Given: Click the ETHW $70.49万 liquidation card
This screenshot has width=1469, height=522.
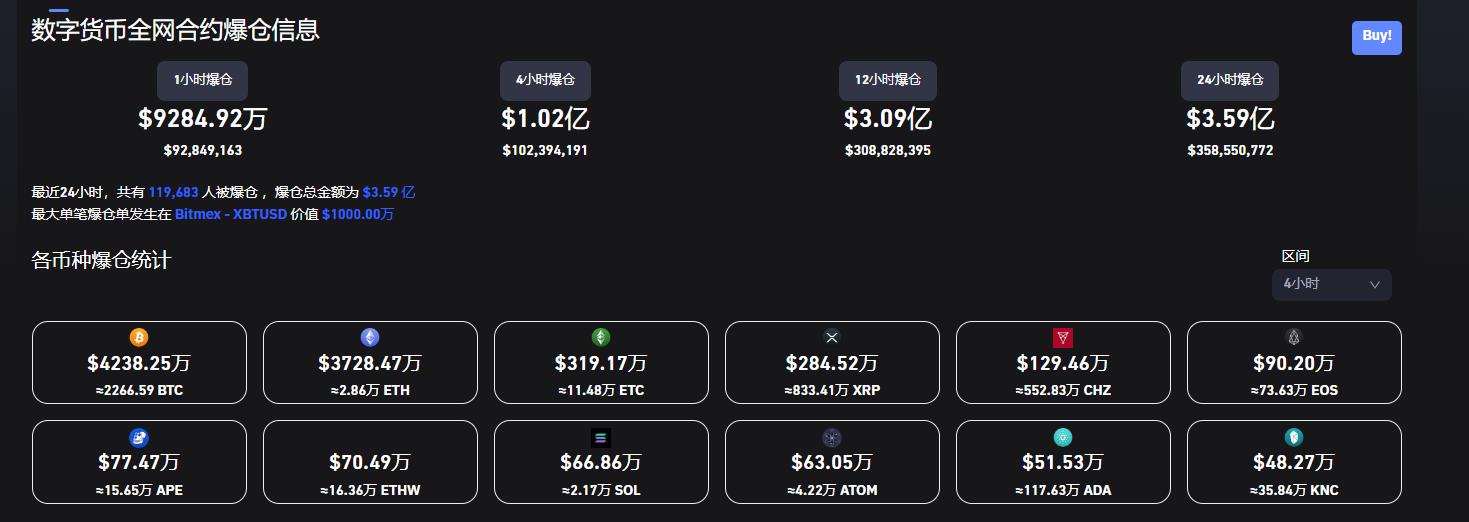Looking at the screenshot, I should pyautogui.click(x=370, y=462).
